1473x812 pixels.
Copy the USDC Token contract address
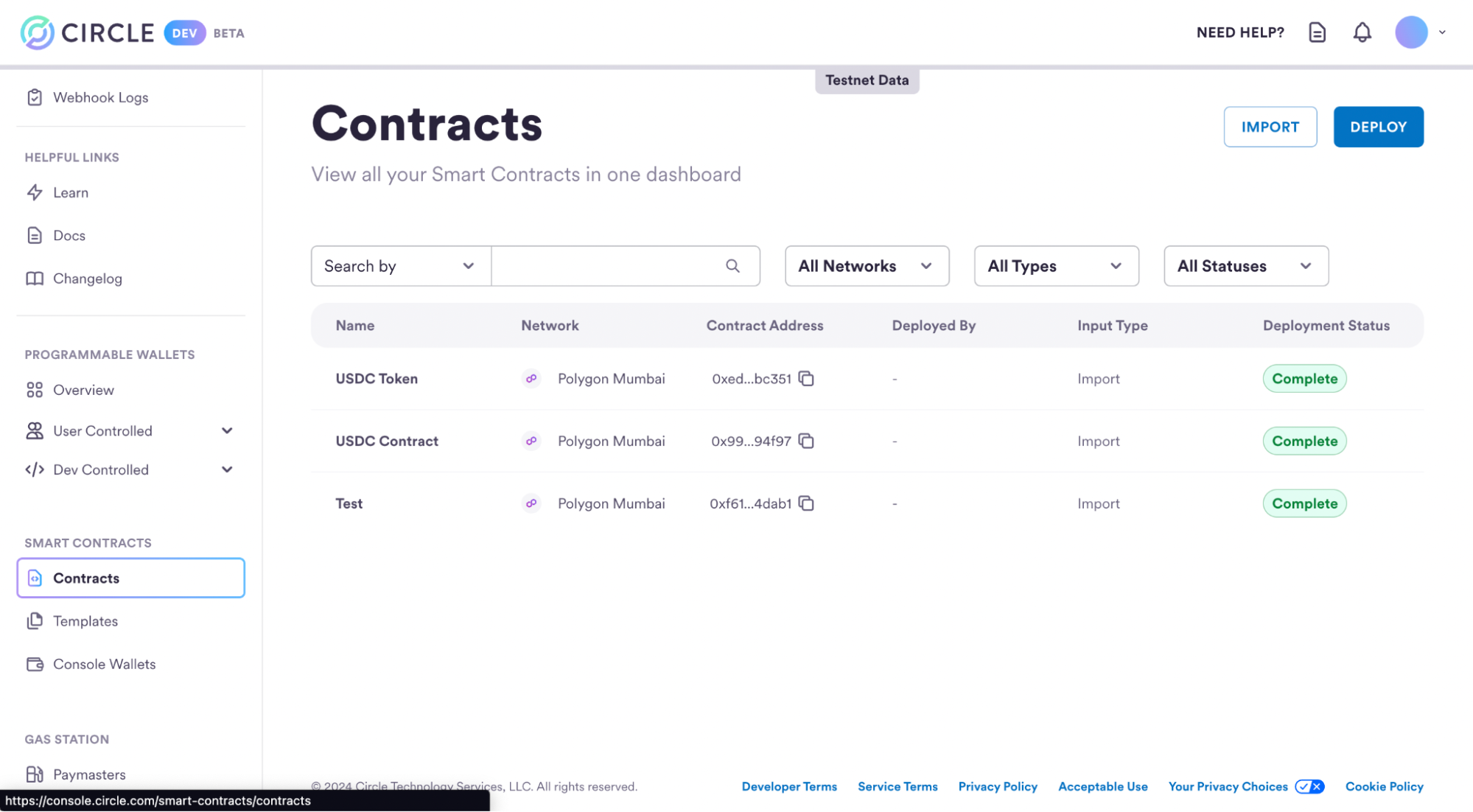[x=806, y=379]
